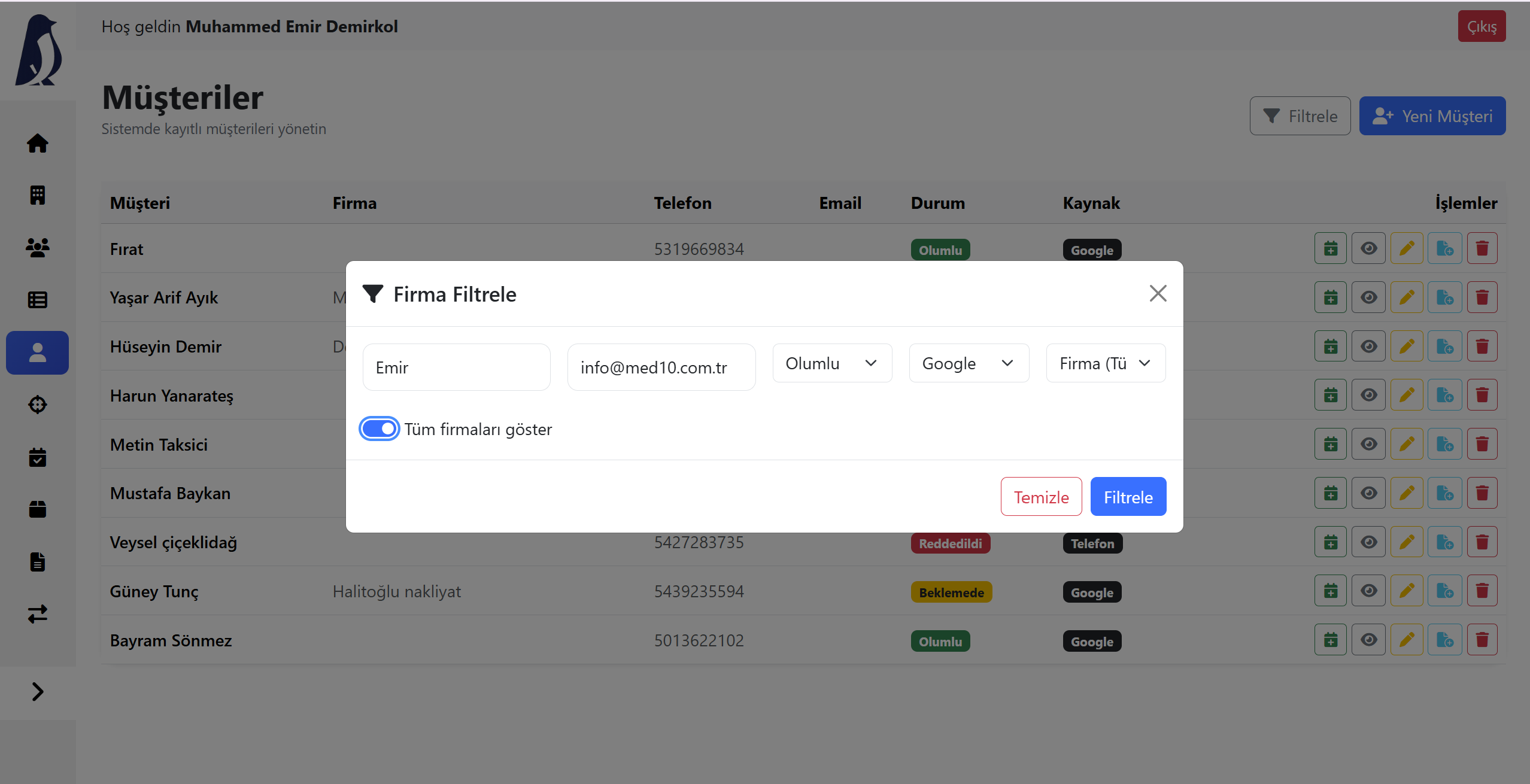1530x784 pixels.
Task: View Veysel çiçeklidağ details eye icon
Action: coord(1368,542)
